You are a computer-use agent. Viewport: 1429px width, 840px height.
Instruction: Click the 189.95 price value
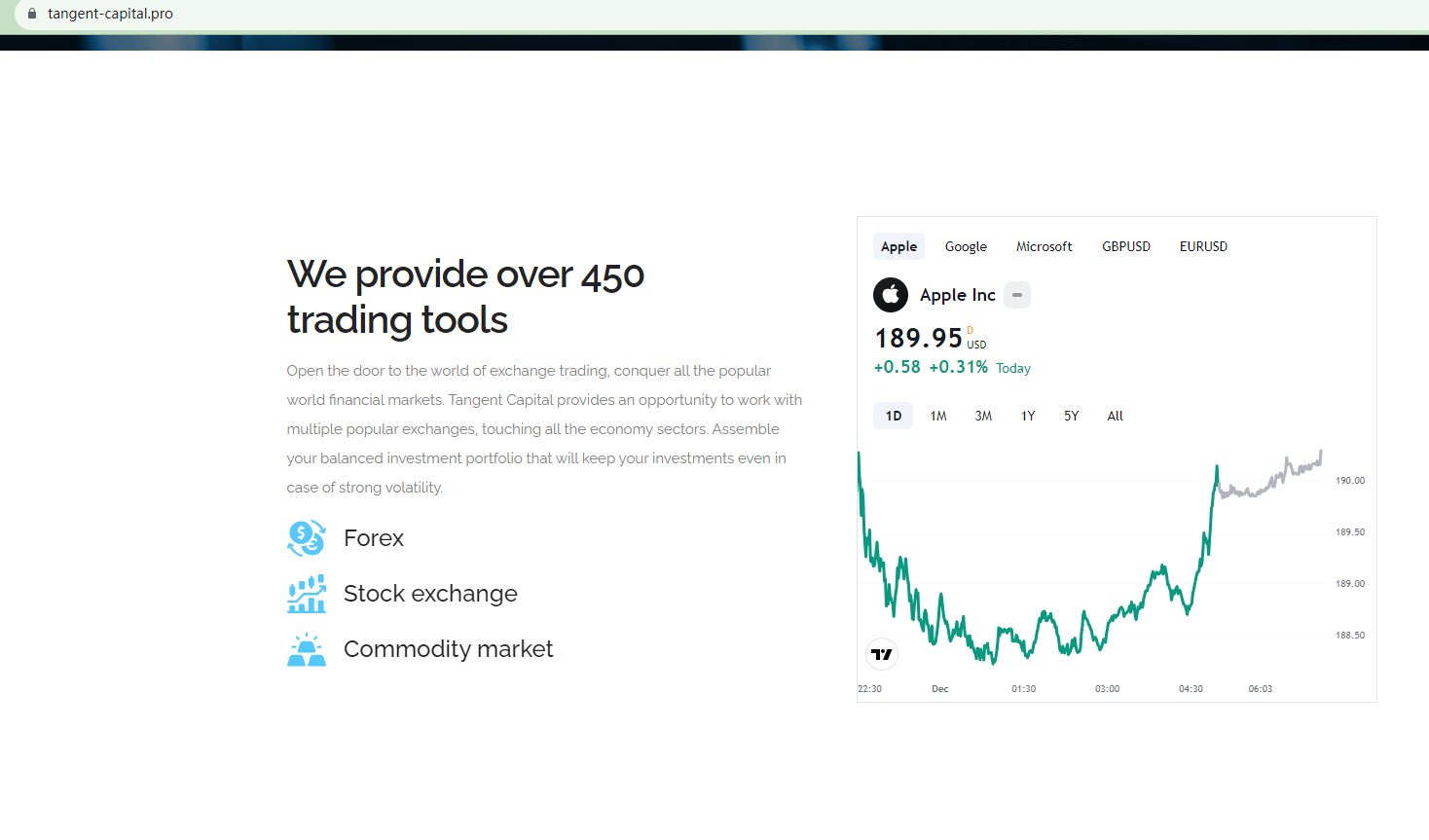(x=918, y=338)
